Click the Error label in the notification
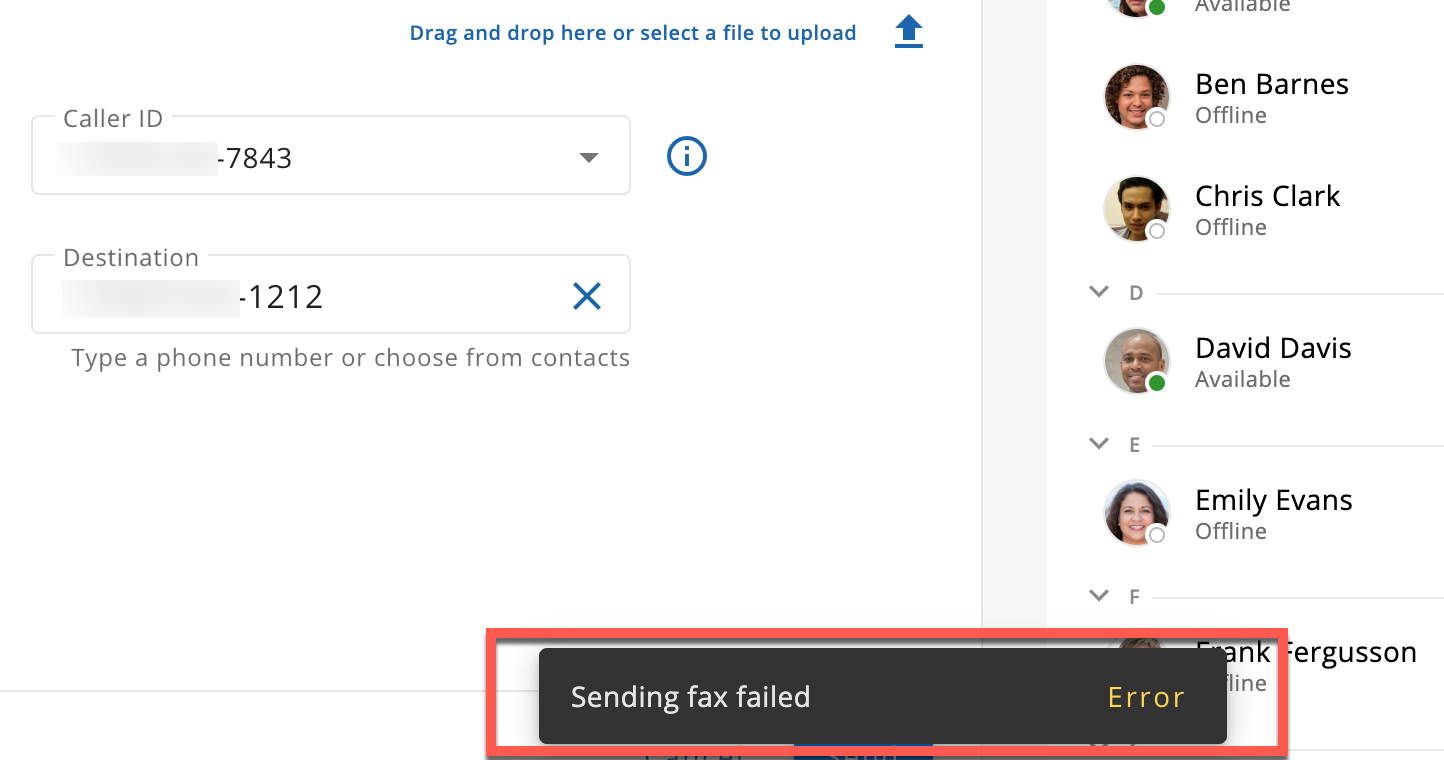This screenshot has width=1444, height=760. pyautogui.click(x=1146, y=697)
